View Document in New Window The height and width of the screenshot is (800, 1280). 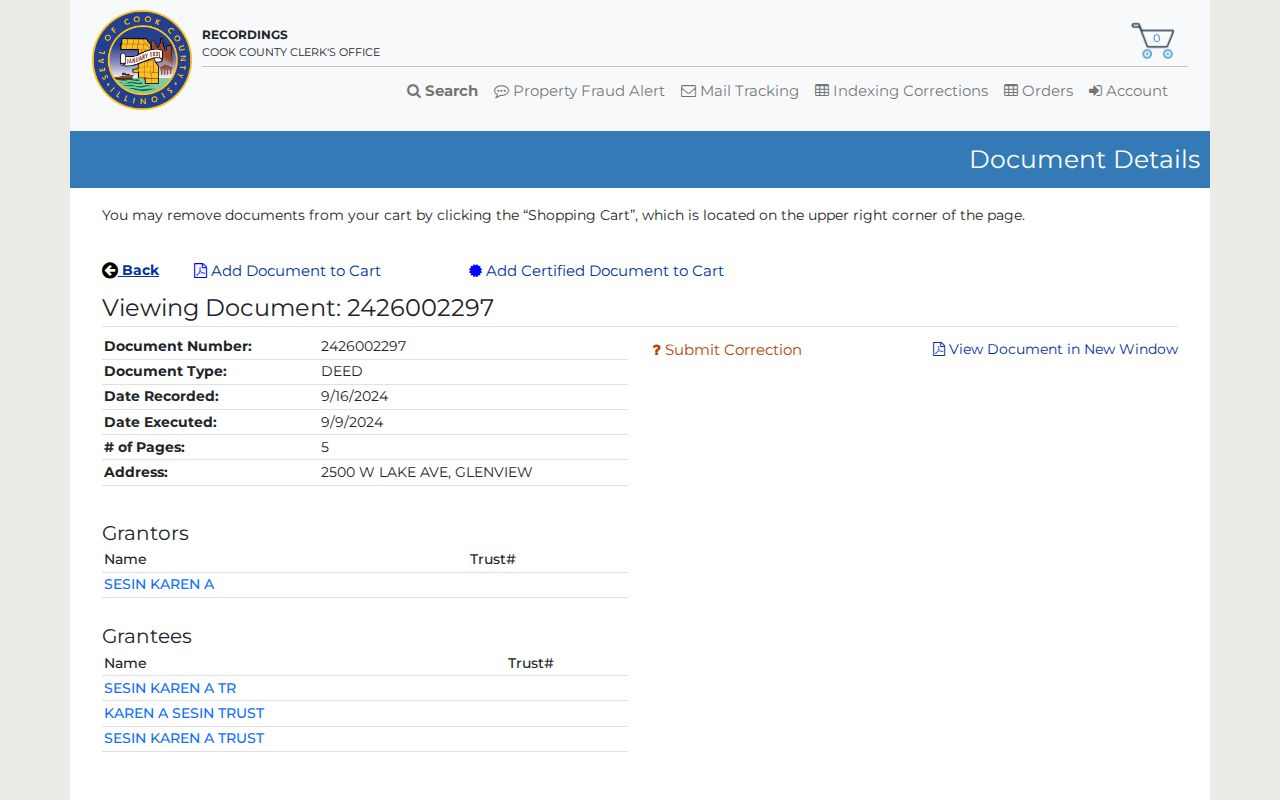coord(1055,349)
